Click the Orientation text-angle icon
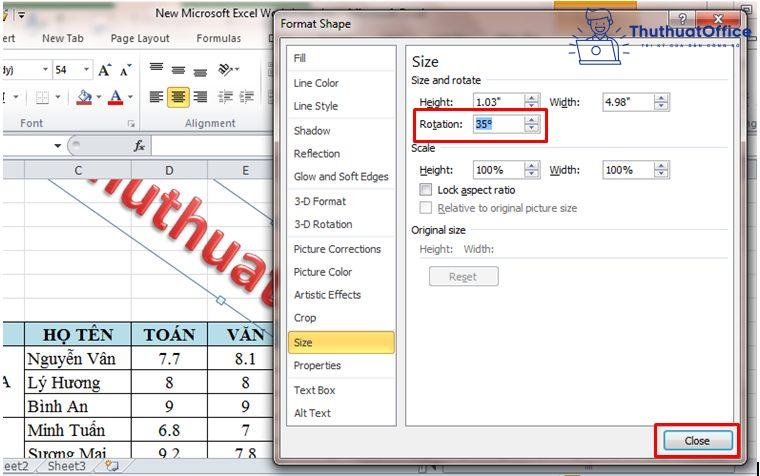This screenshot has height=476, width=760. pos(225,69)
